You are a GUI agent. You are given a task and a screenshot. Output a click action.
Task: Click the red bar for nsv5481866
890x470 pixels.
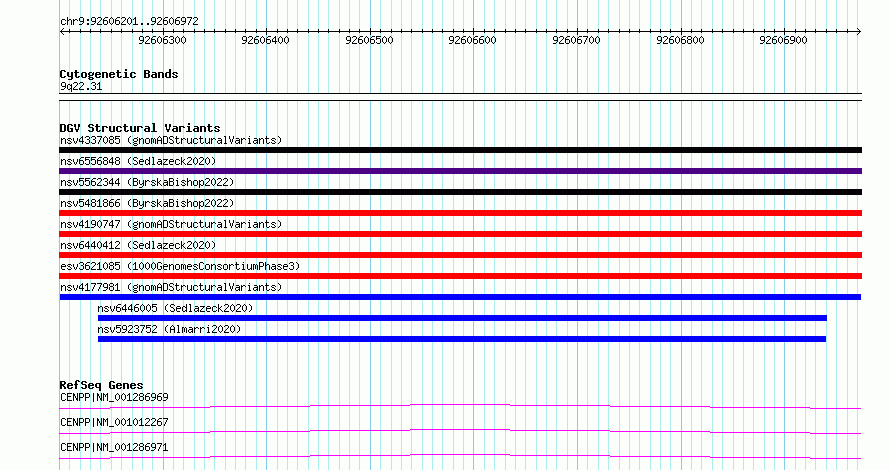[x=460, y=213]
